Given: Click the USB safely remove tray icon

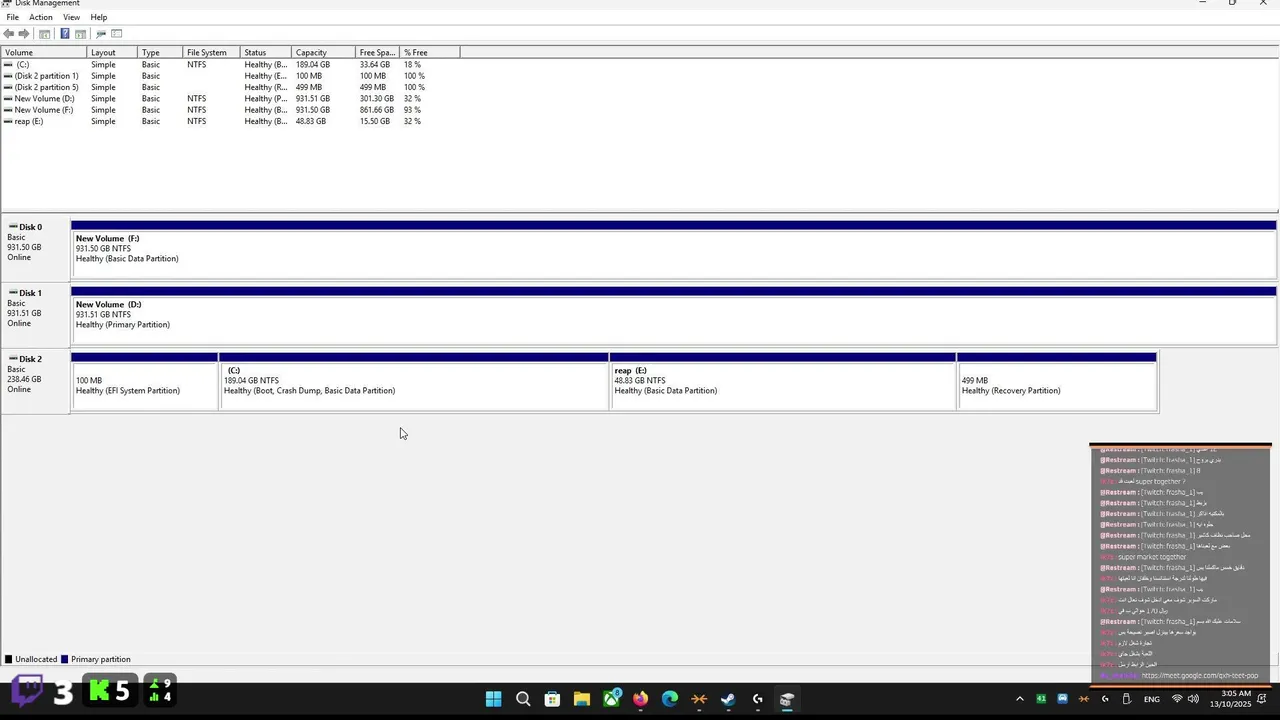Looking at the screenshot, I should (1126, 699).
